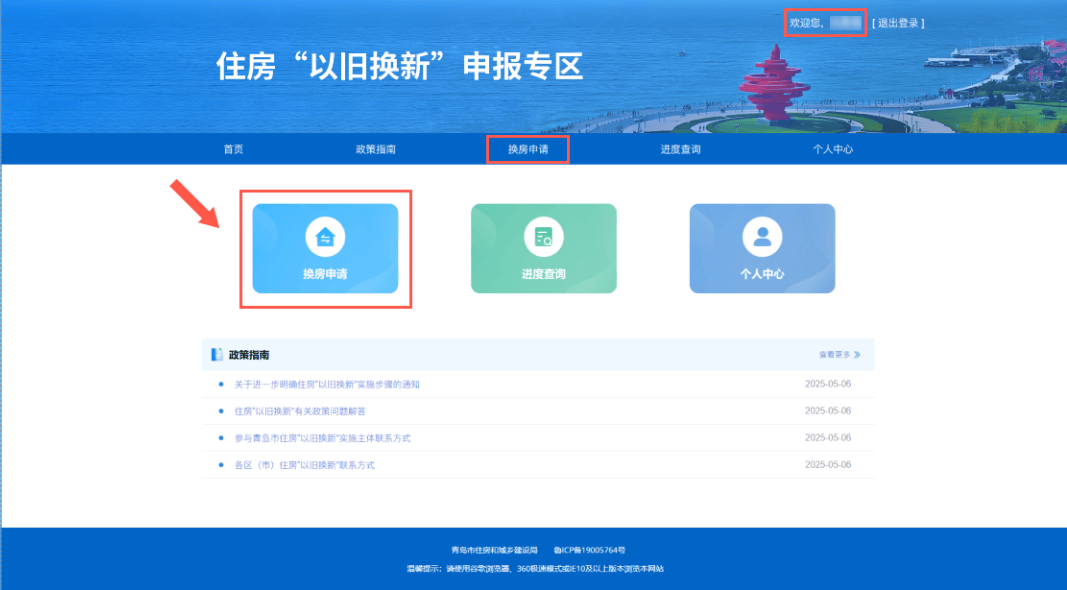Viewport: 1067px width, 590px height.
Task: Open 参与青岛市住房以旧换新实施主体联系方式
Action: 322,438
